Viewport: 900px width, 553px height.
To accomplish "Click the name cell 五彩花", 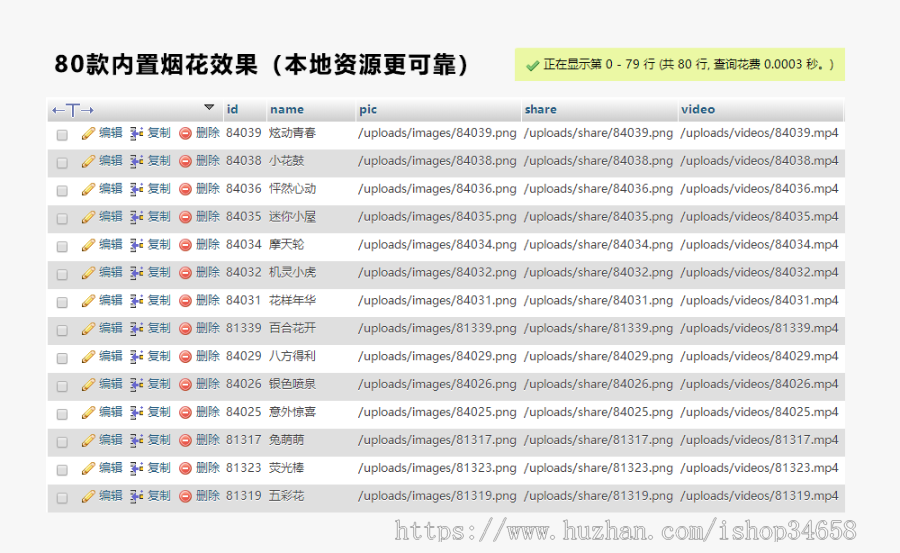I will pyautogui.click(x=286, y=496).
